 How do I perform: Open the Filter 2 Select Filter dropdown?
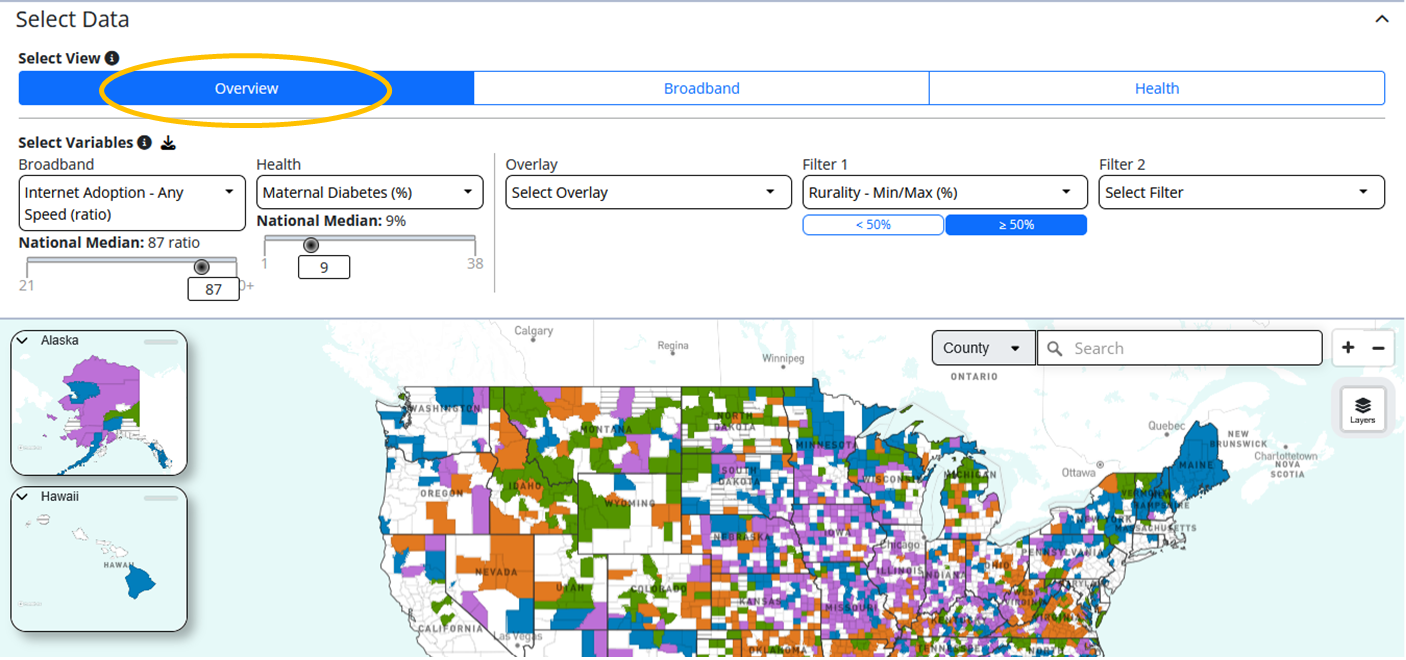pyautogui.click(x=1241, y=192)
